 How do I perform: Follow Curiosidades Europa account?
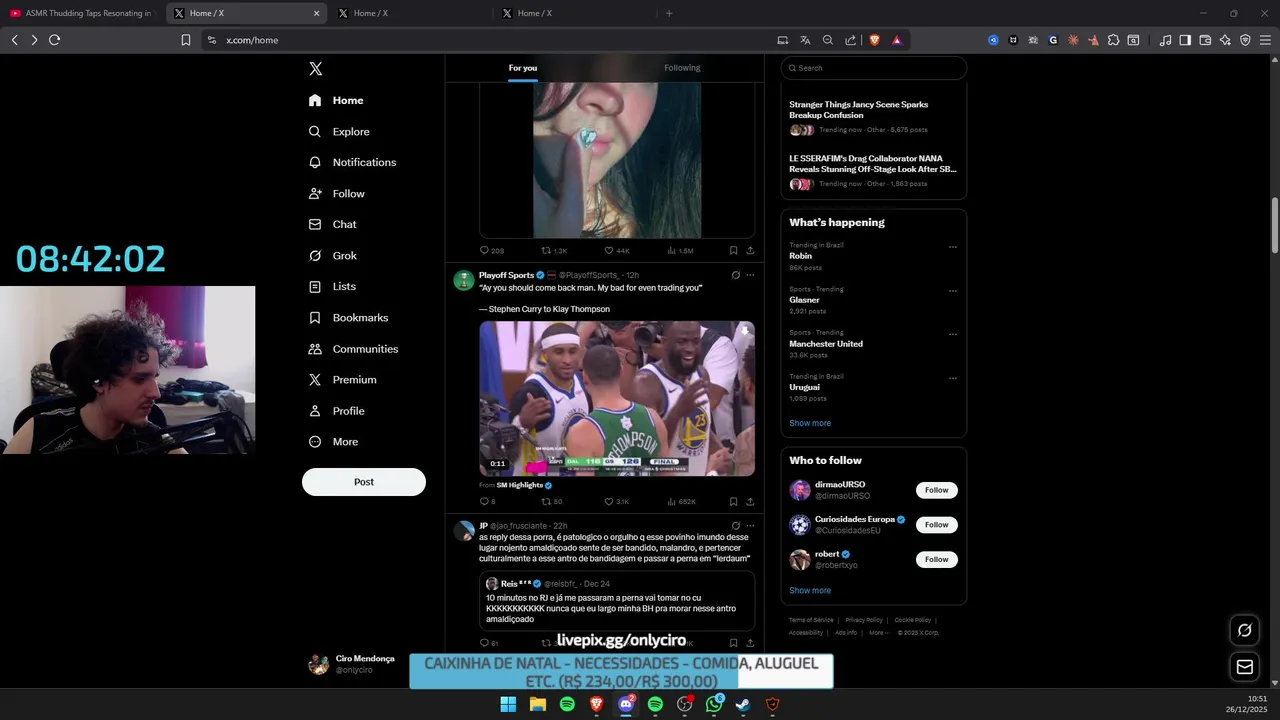937,525
